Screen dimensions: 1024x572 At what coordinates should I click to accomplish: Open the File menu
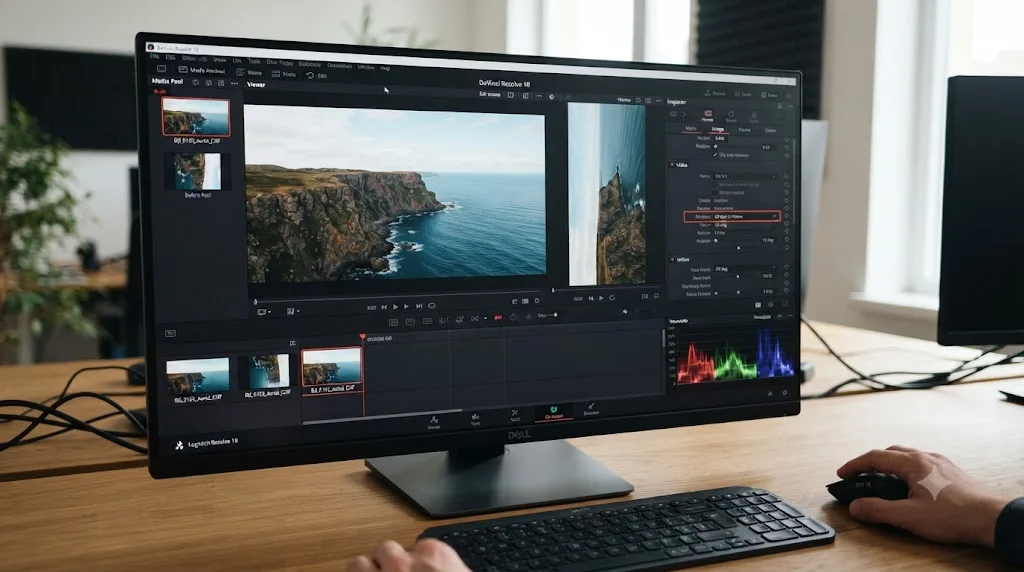coord(155,57)
